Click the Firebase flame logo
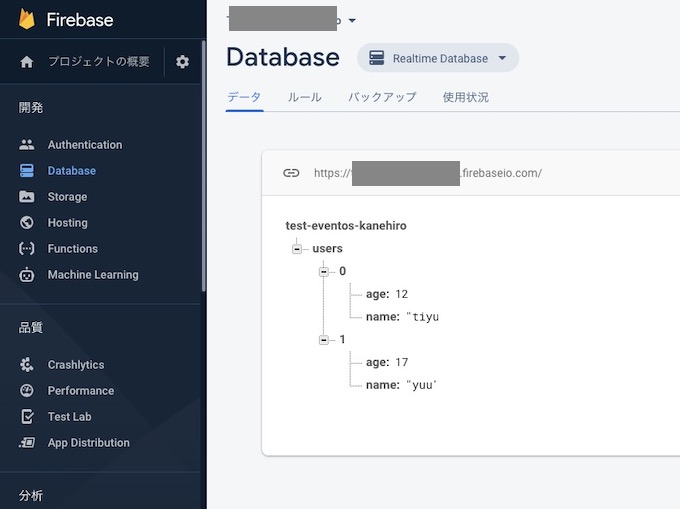 (x=26, y=19)
